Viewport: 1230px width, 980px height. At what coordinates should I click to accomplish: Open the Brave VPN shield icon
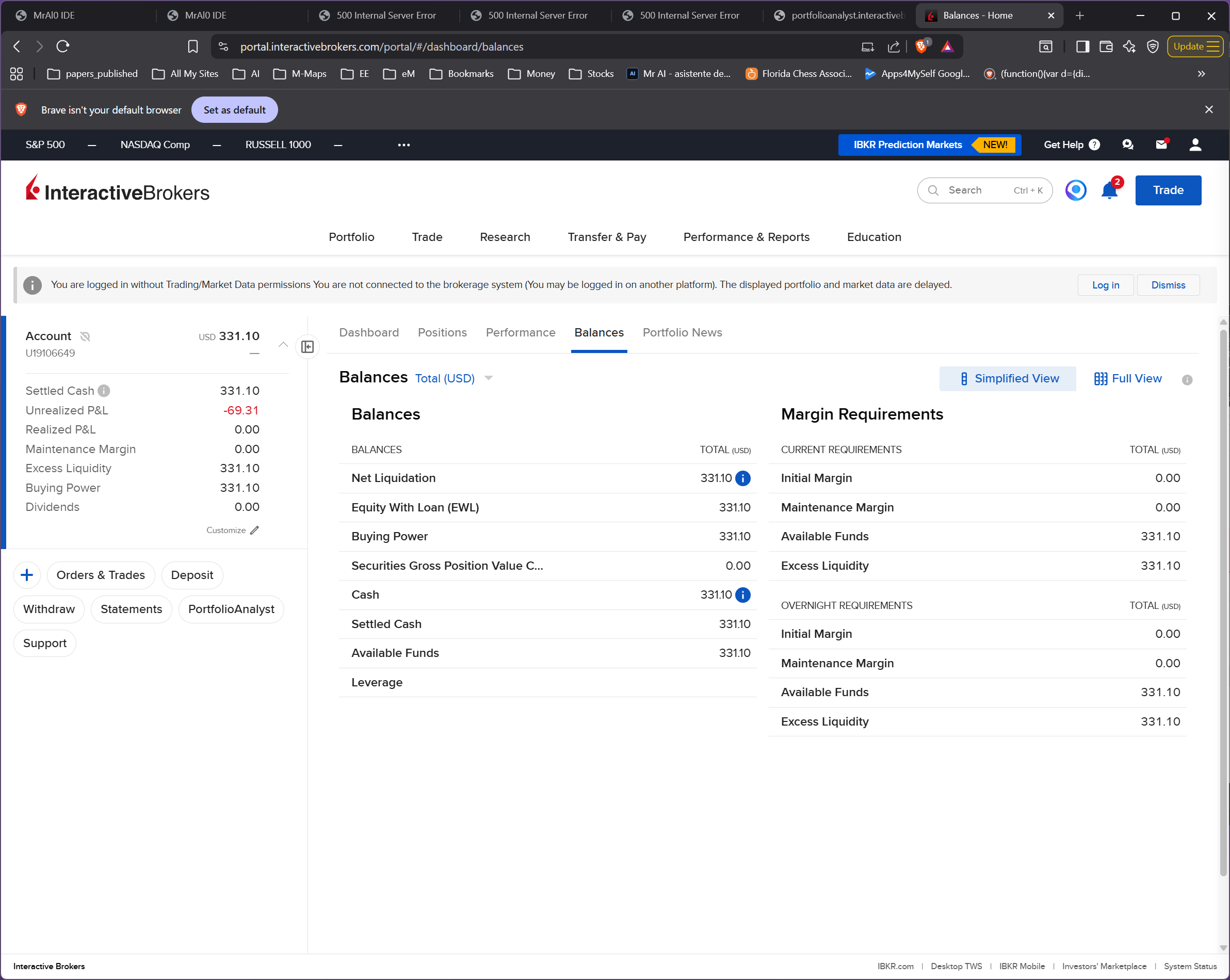pyautogui.click(x=1153, y=47)
